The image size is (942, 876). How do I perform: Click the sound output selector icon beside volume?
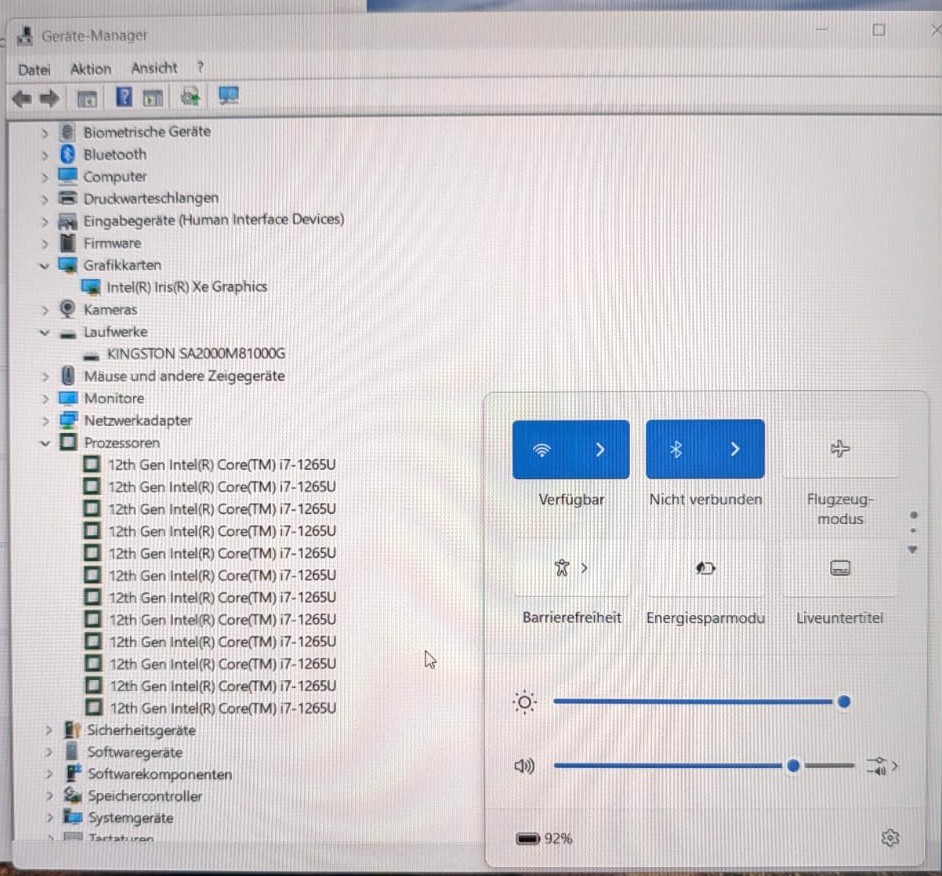881,766
